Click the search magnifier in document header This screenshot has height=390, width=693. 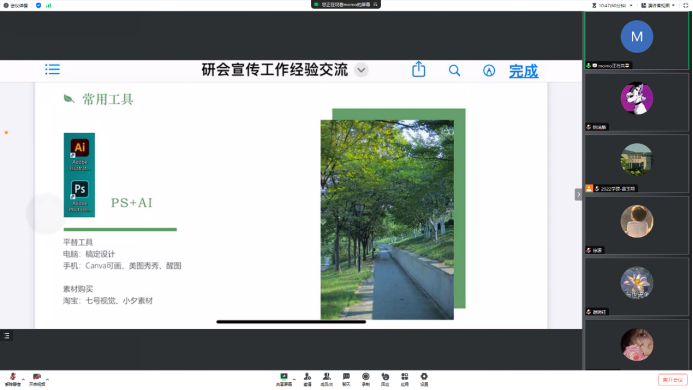click(x=454, y=70)
